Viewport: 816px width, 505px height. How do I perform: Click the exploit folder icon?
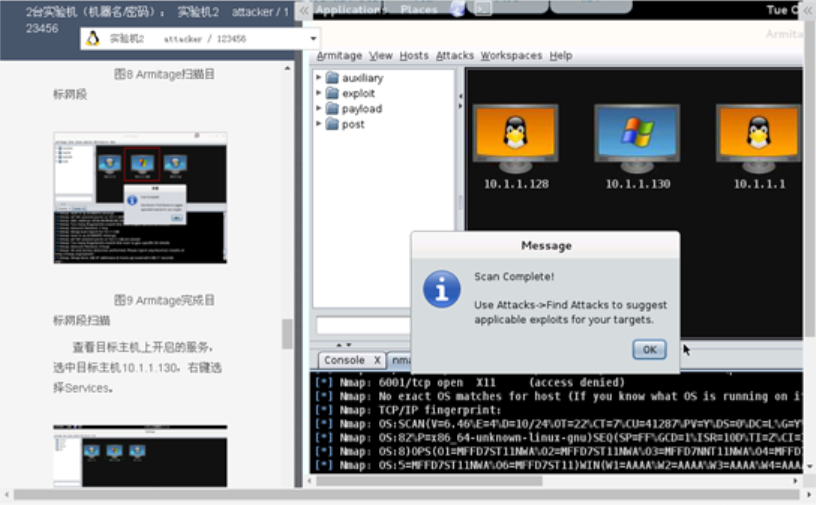point(332,93)
